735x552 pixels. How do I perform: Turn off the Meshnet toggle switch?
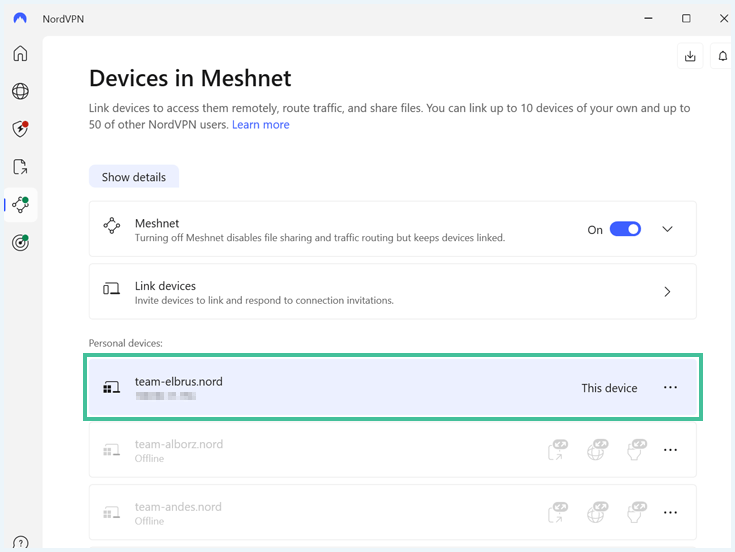point(625,229)
